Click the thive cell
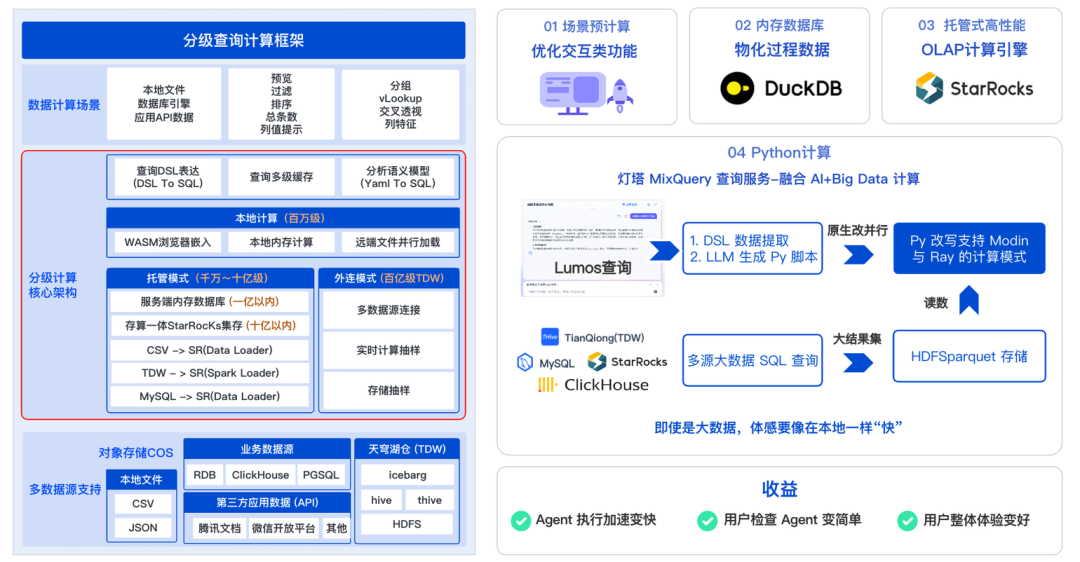Viewport: 1080px width, 562px height. [430, 500]
